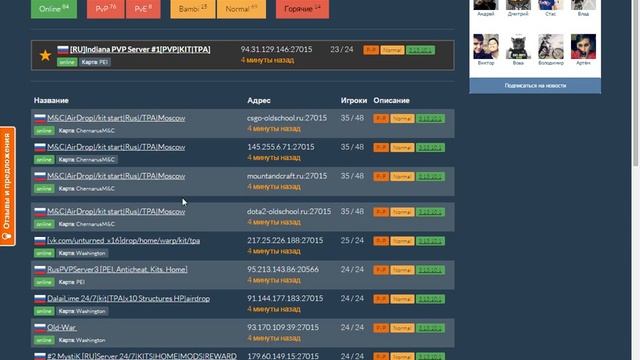
Task: Open the RusPVPServer3 [PEI, Anticheat, Kits, Home] link
Action: tap(117, 269)
